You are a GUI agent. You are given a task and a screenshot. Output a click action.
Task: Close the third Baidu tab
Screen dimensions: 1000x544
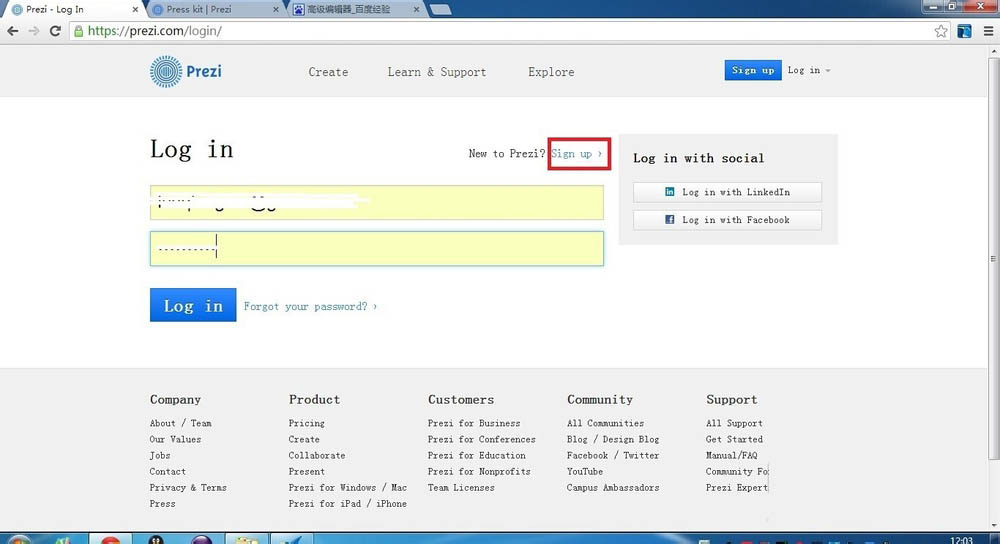tap(416, 10)
